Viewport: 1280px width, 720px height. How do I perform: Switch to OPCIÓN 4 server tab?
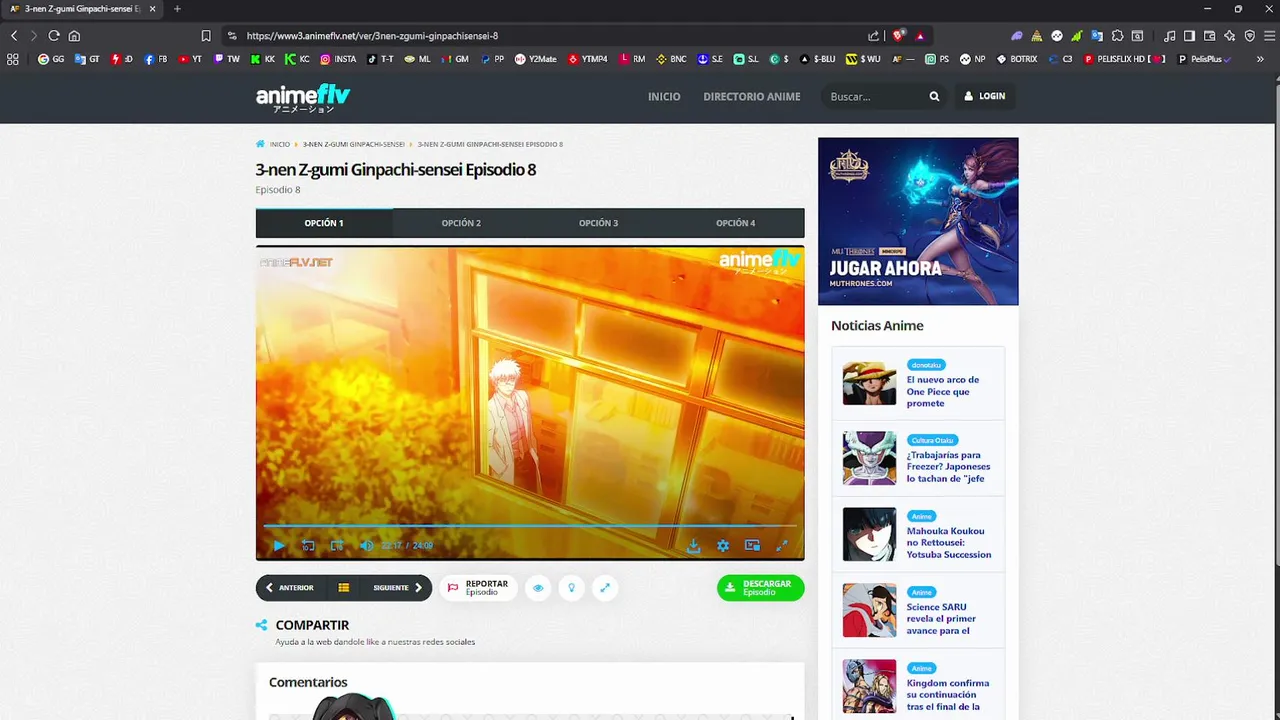735,223
